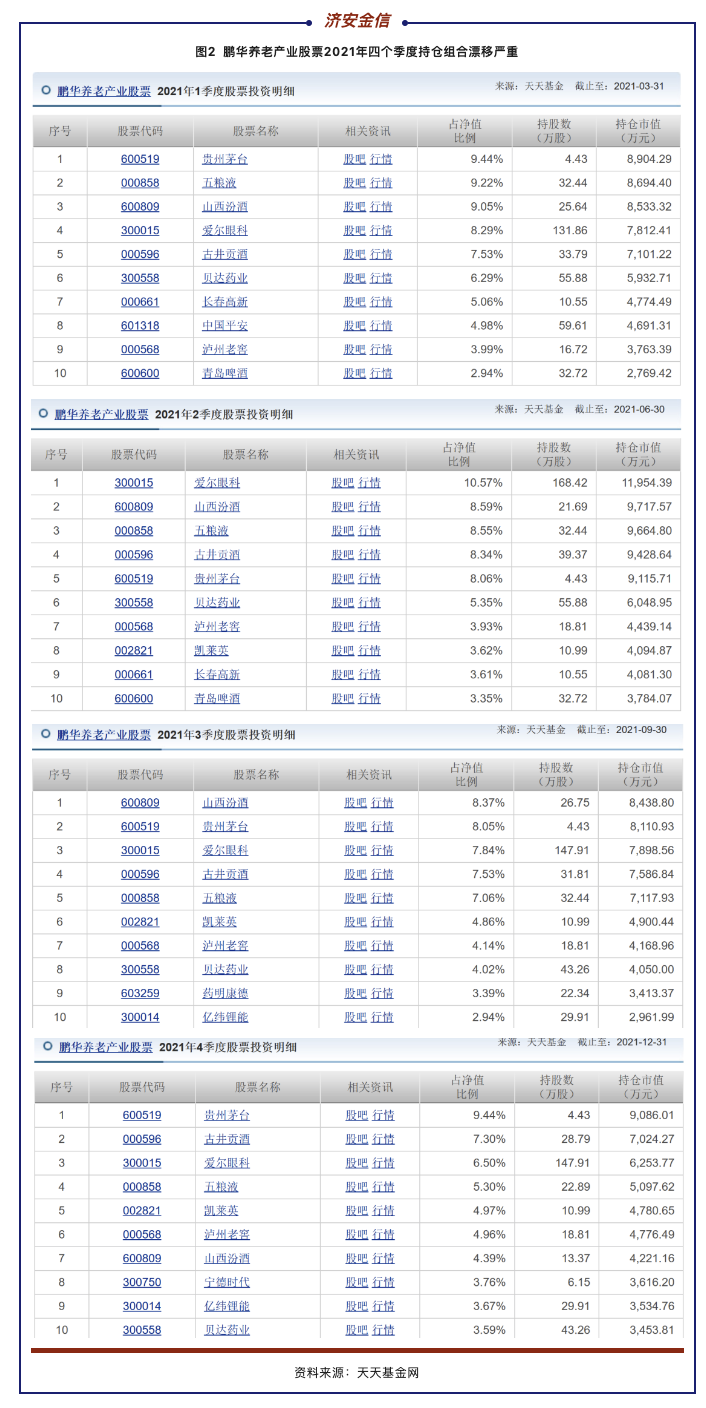706x1408 pixels.
Task: Open 亿纬锂能 link in the 4季度 table
Action: tap(227, 1306)
